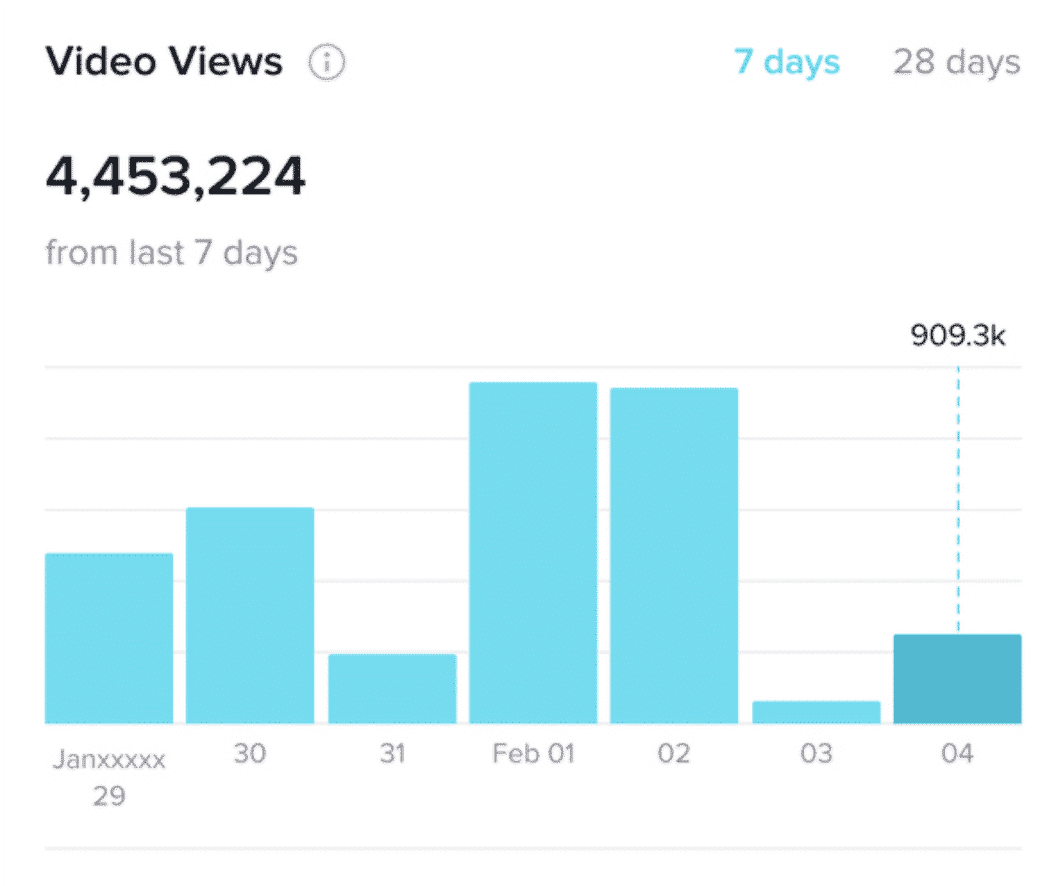Click the Video Views heading

click(164, 62)
